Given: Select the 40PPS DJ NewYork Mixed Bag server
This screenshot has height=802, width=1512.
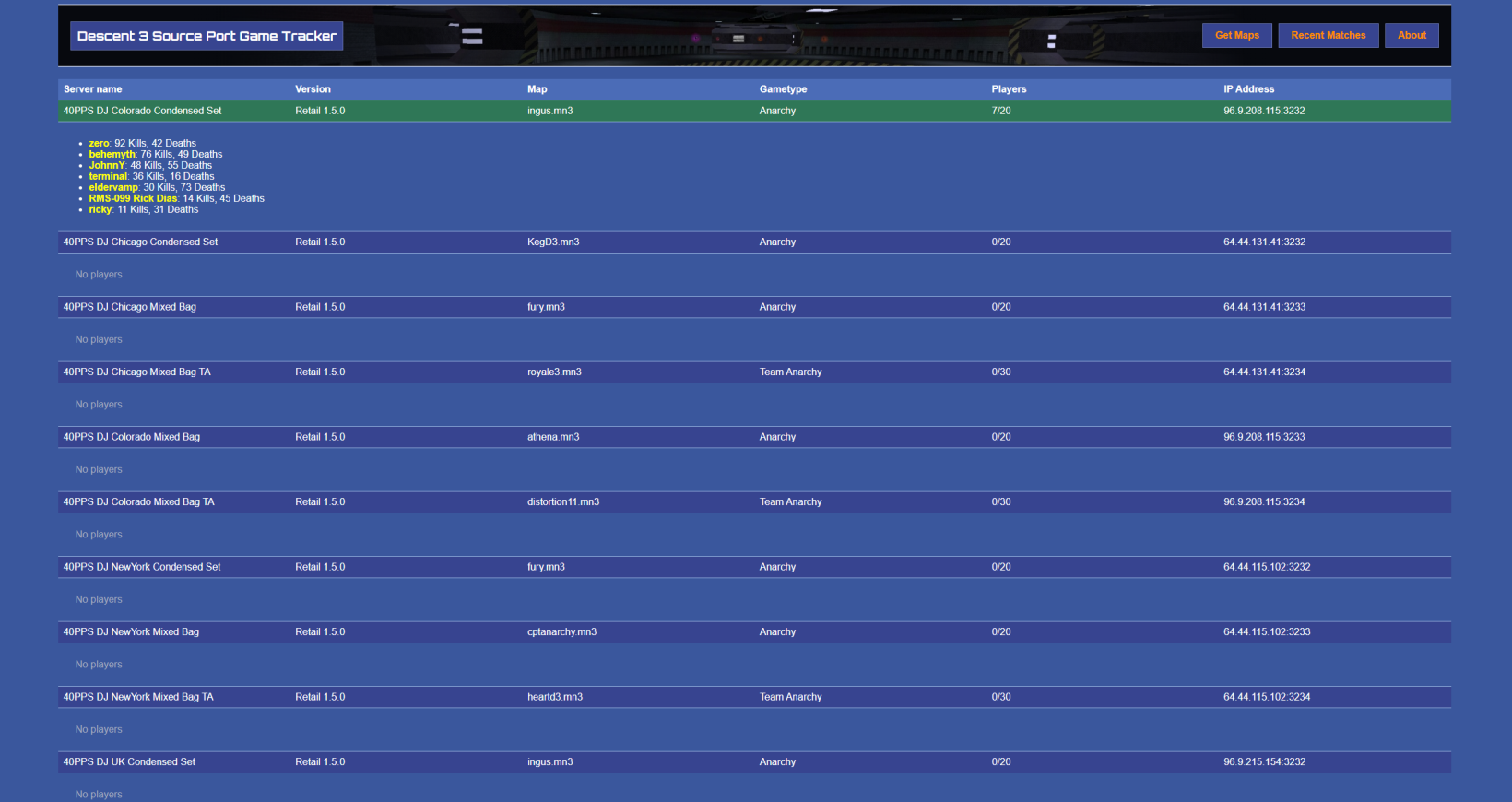Looking at the screenshot, I should pos(754,632).
